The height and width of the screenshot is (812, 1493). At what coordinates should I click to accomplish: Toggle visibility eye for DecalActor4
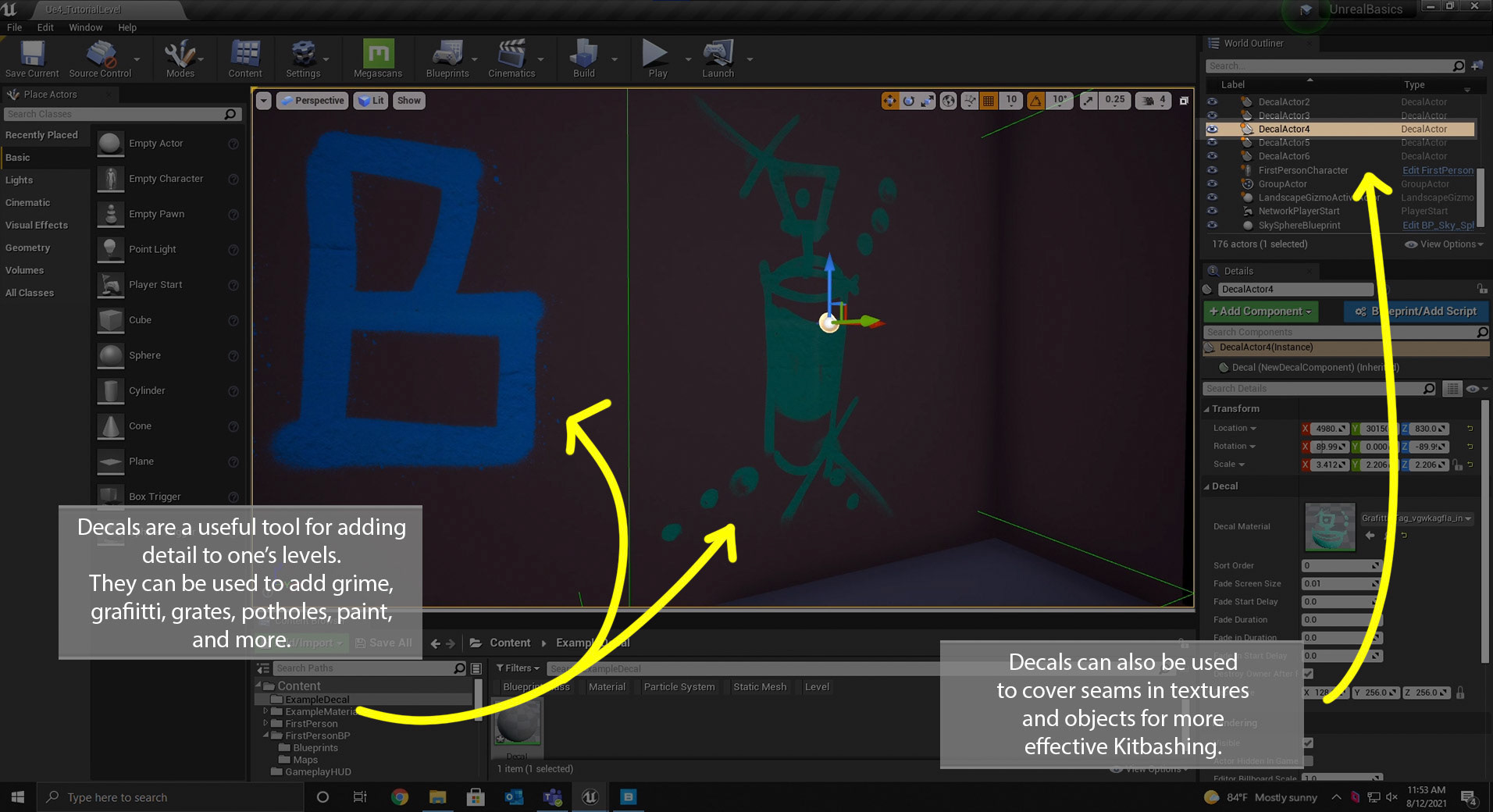[x=1212, y=129]
